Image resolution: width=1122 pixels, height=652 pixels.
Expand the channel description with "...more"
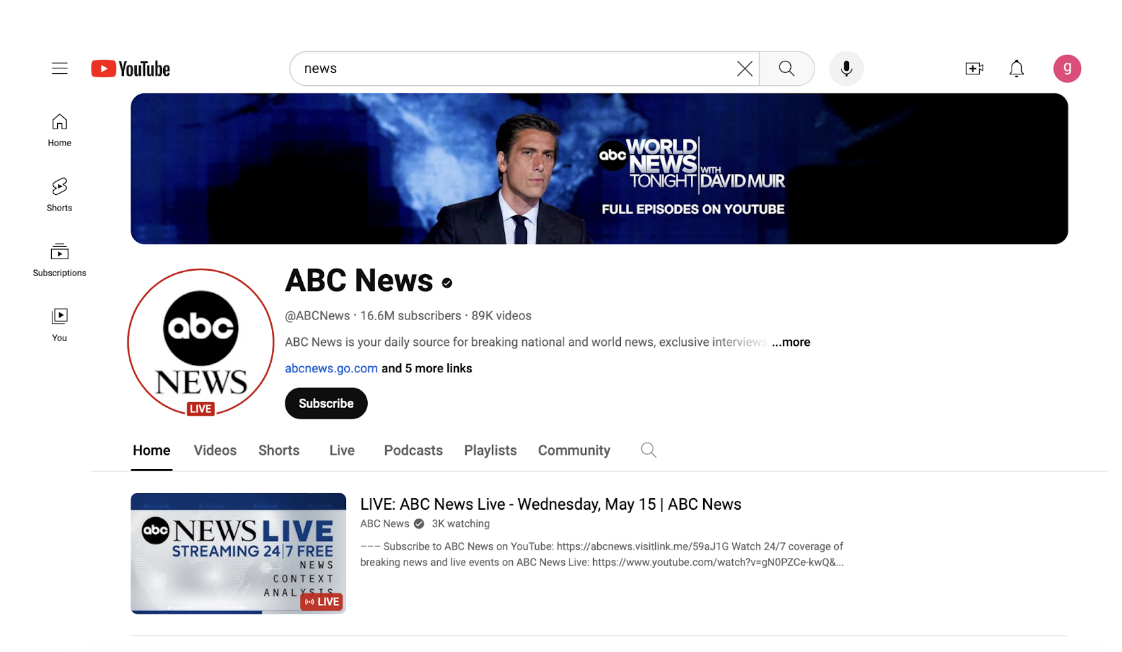click(791, 342)
